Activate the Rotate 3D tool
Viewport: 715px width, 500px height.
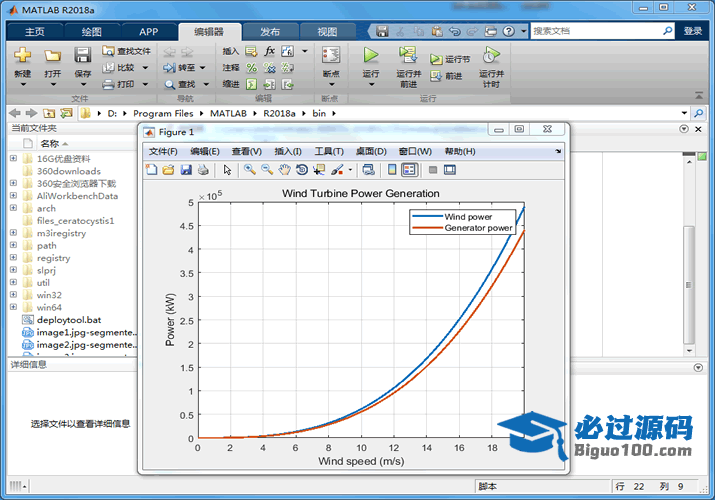(301, 170)
